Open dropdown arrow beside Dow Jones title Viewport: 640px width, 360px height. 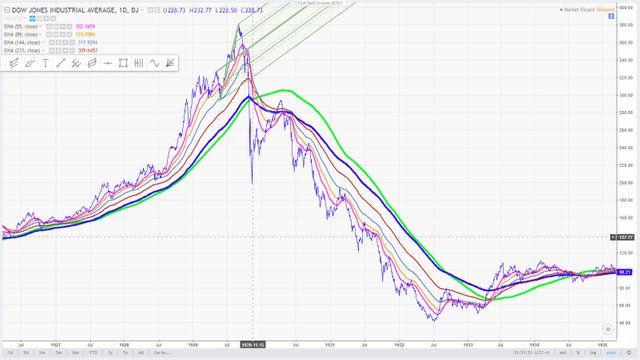143,10
